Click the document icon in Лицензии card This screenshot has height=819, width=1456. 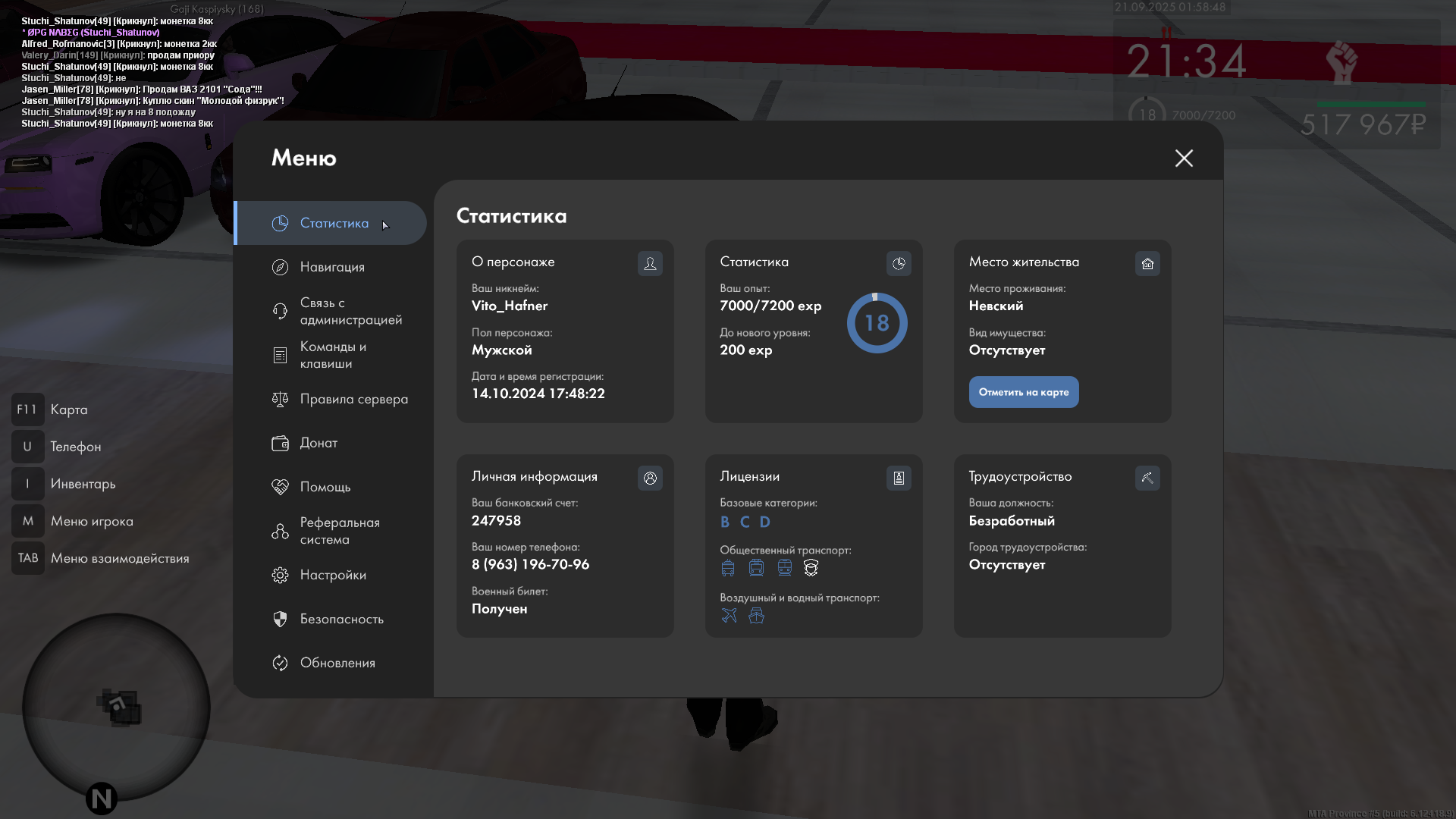pos(899,478)
